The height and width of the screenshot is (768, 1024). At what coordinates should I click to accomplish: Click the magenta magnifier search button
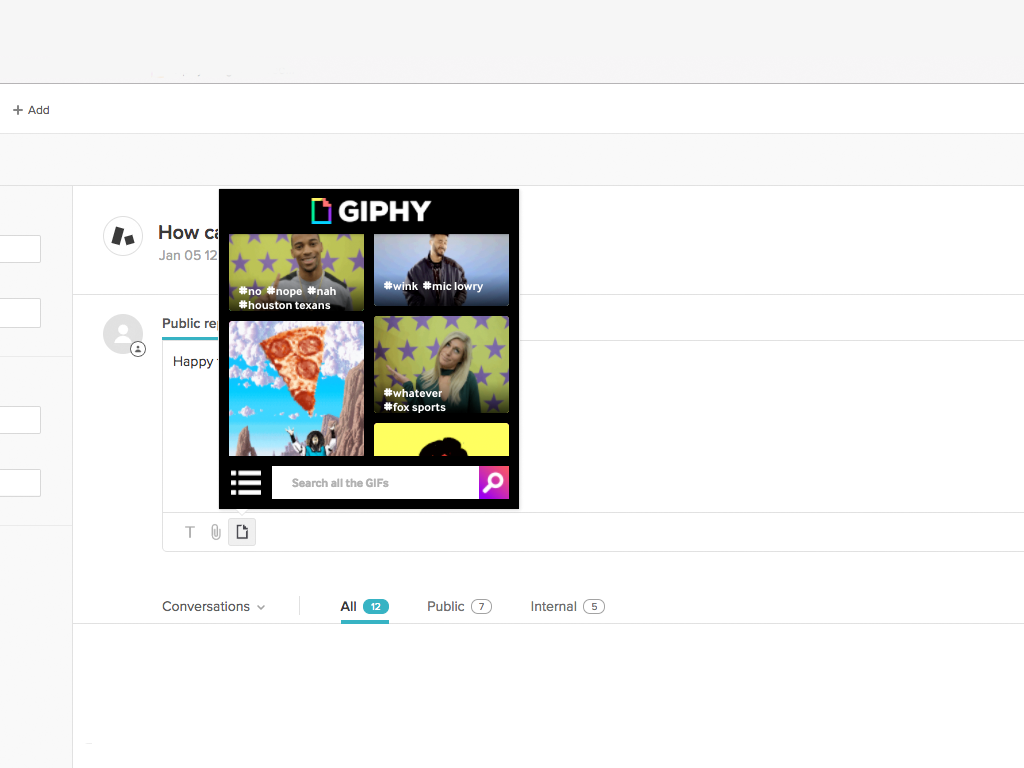tap(494, 483)
